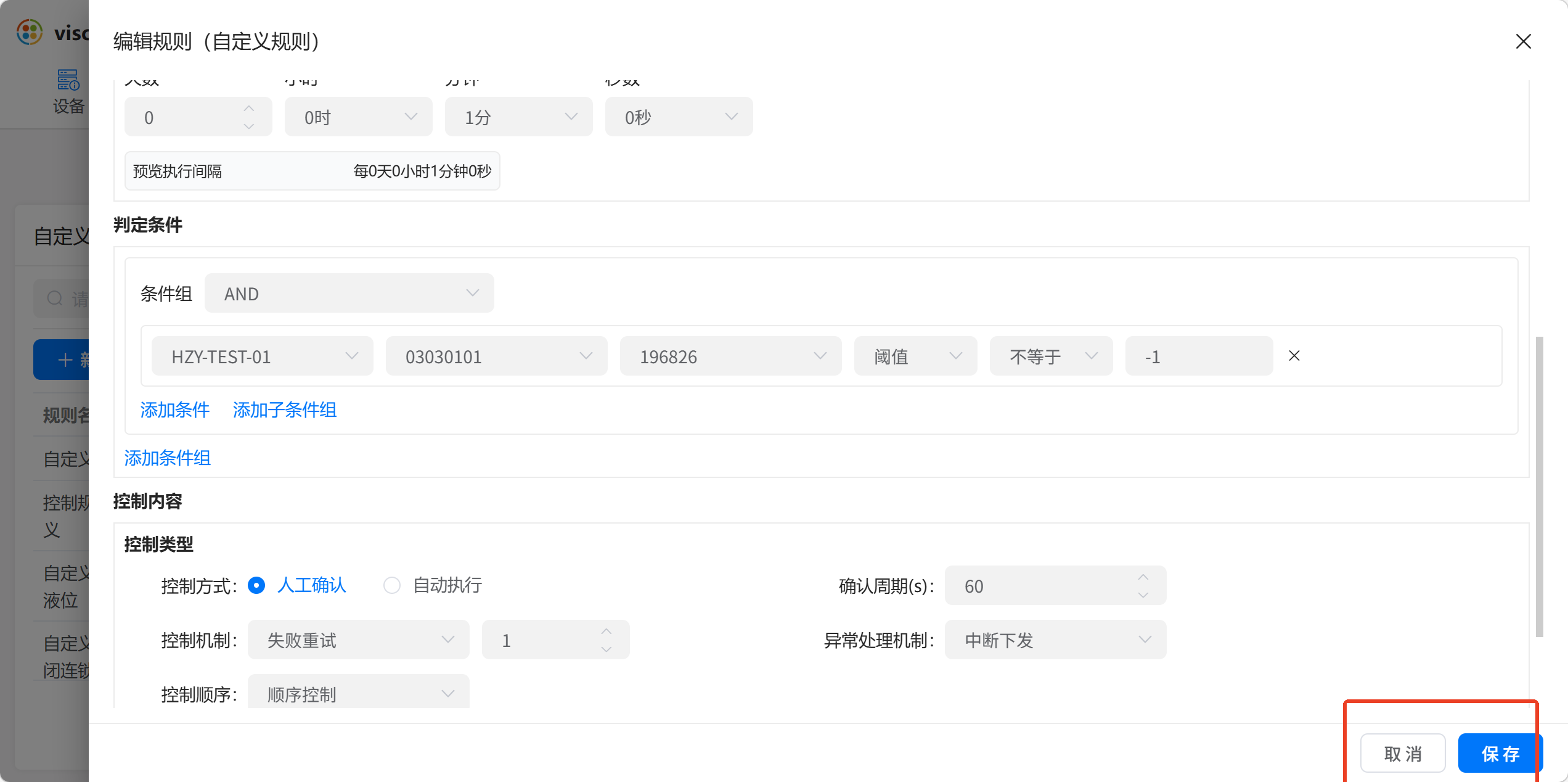Viewport: 1568px width, 782px height.
Task: Open the 顺序控制 control order dropdown
Action: pos(359,692)
